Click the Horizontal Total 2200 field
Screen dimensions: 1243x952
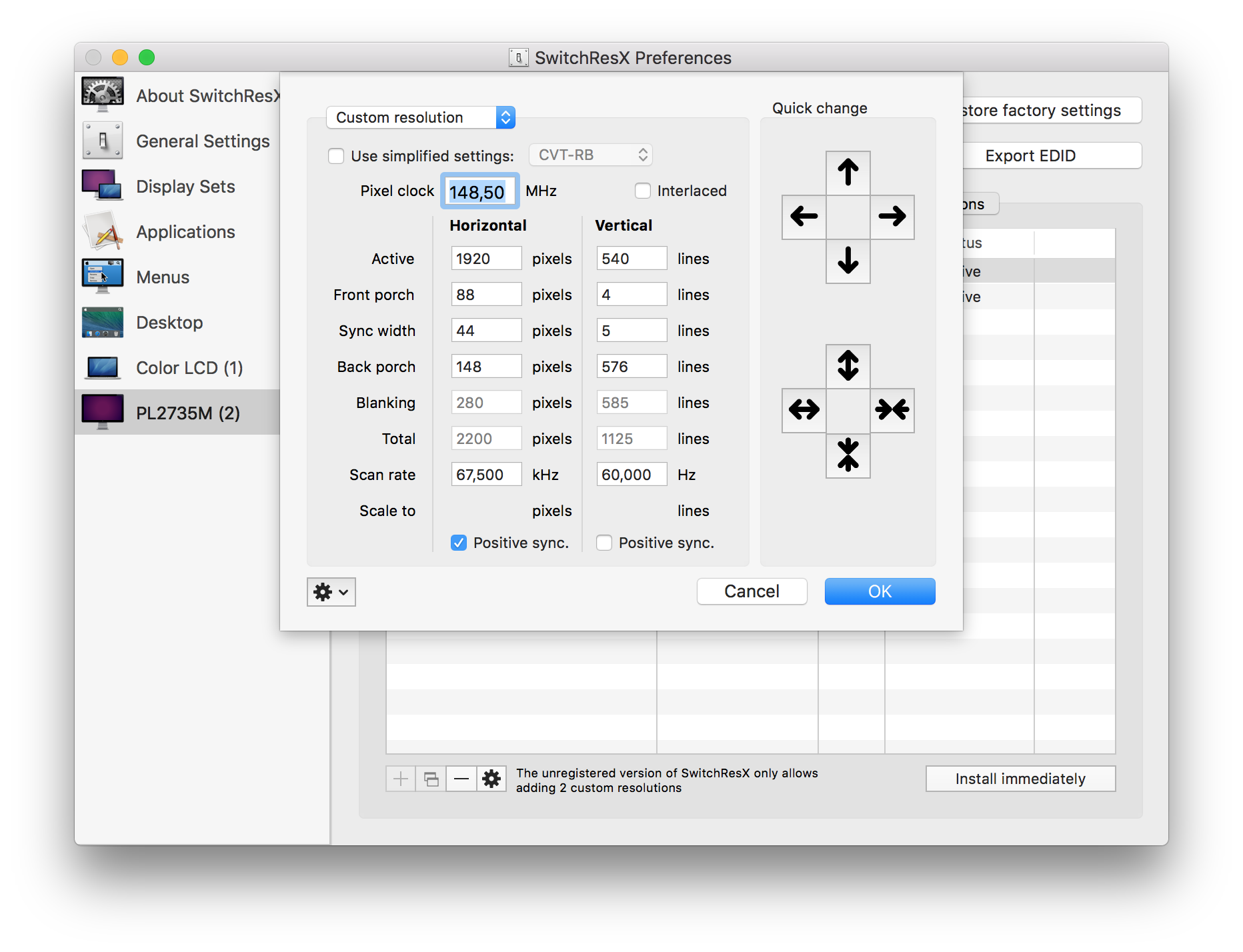(486, 438)
